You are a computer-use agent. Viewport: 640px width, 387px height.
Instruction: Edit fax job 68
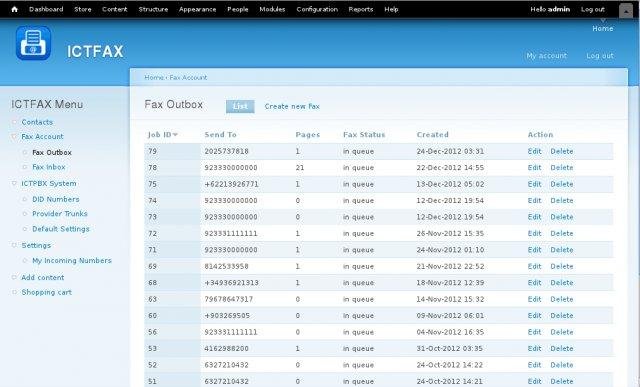[x=534, y=282]
